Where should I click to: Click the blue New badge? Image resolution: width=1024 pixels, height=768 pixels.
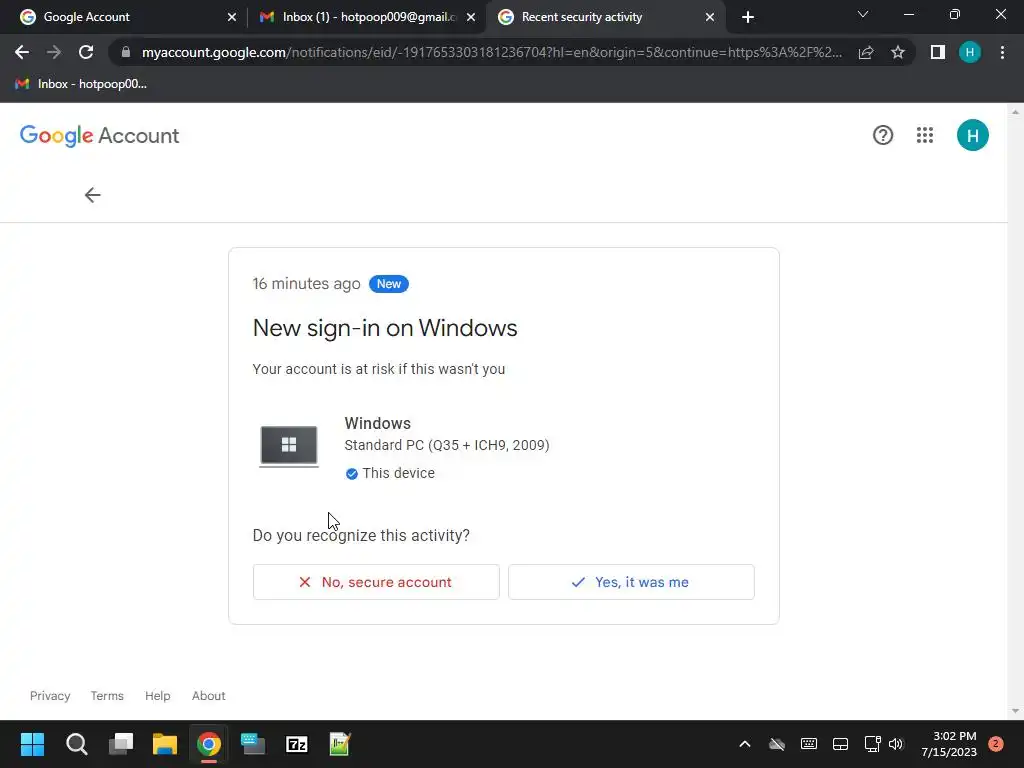click(389, 284)
